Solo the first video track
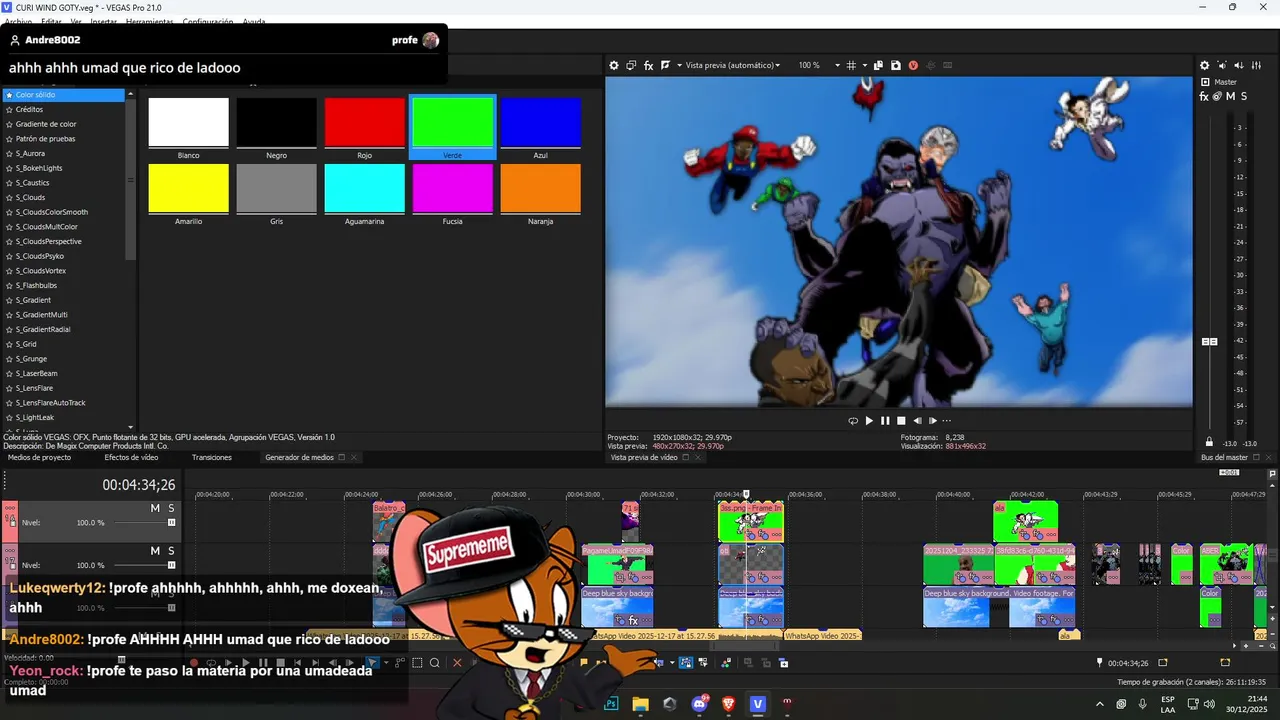This screenshot has height=720, width=1280. 171,508
